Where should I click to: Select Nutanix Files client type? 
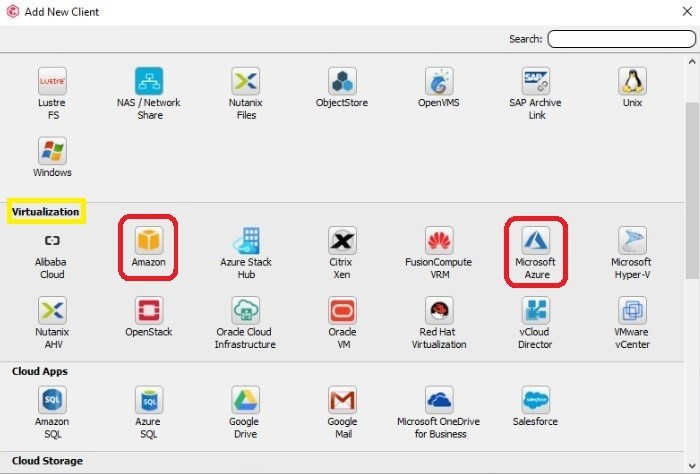point(246,81)
